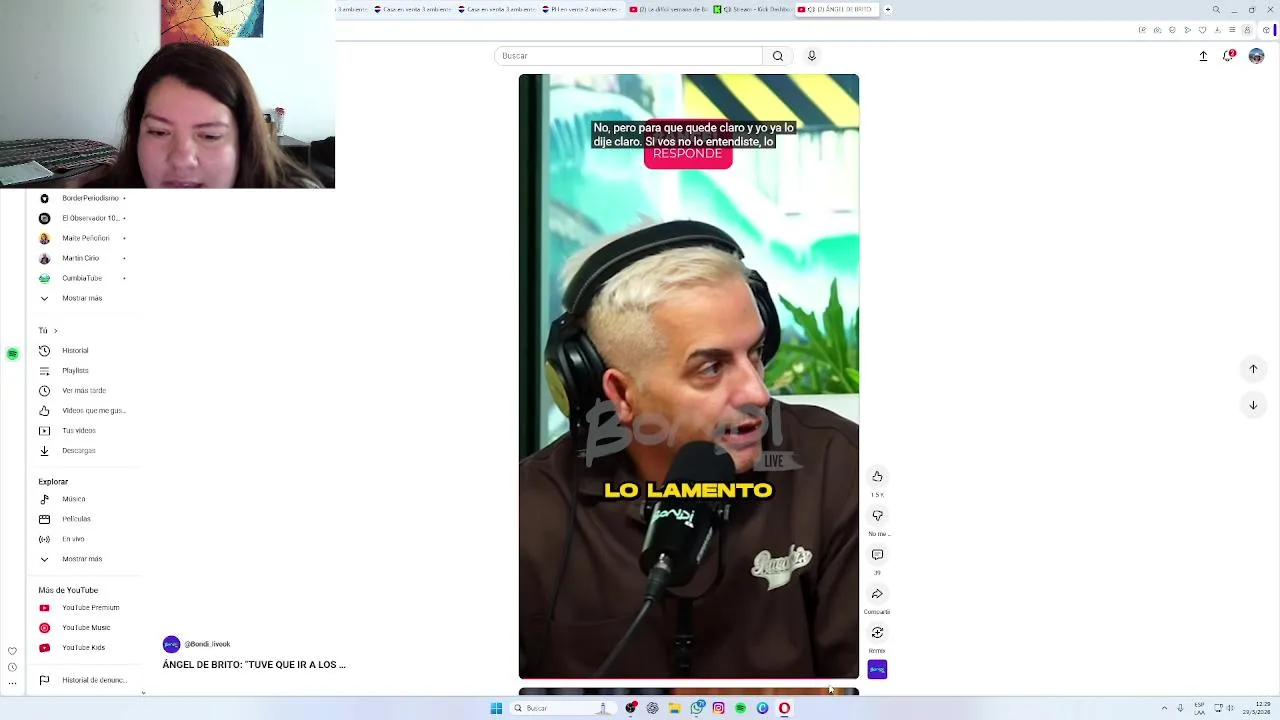Expand subscriptions with Mostrar más
The width and height of the screenshot is (1280, 720).
[x=84, y=298]
